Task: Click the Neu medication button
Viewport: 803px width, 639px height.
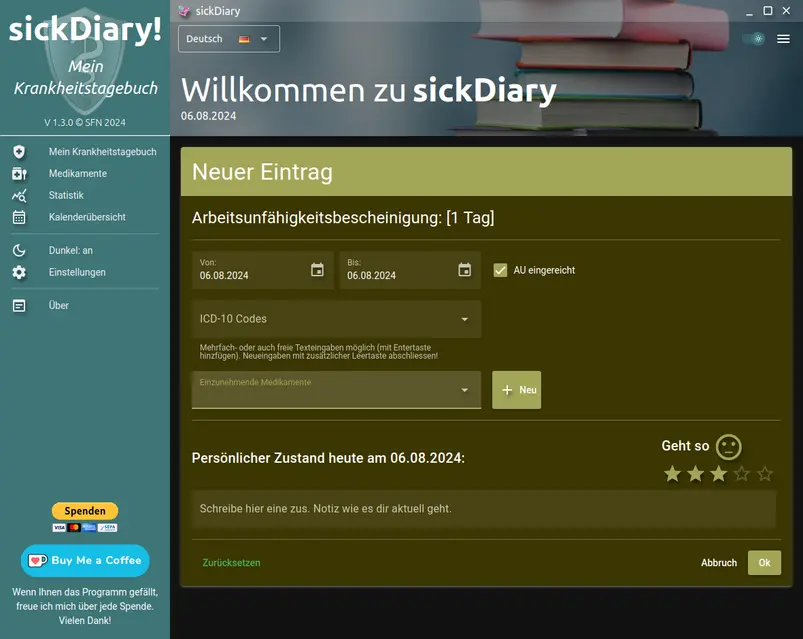Action: (x=516, y=390)
